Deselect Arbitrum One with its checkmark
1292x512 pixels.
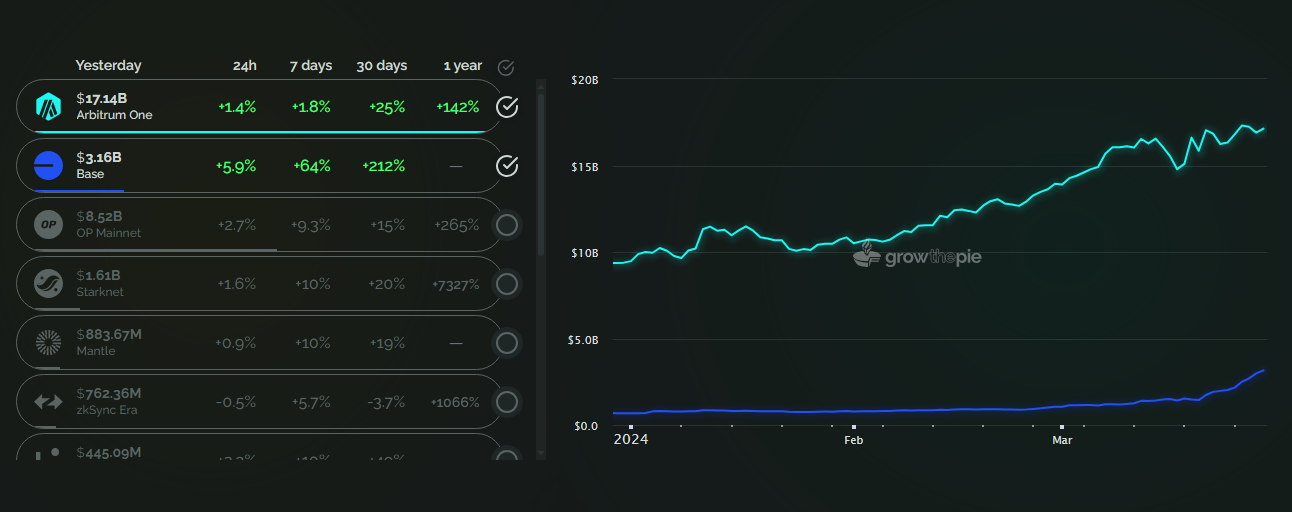(507, 107)
